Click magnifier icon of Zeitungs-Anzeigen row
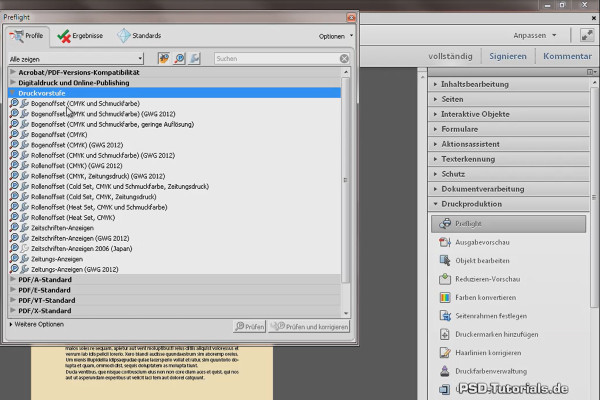The image size is (600, 400). [14, 258]
